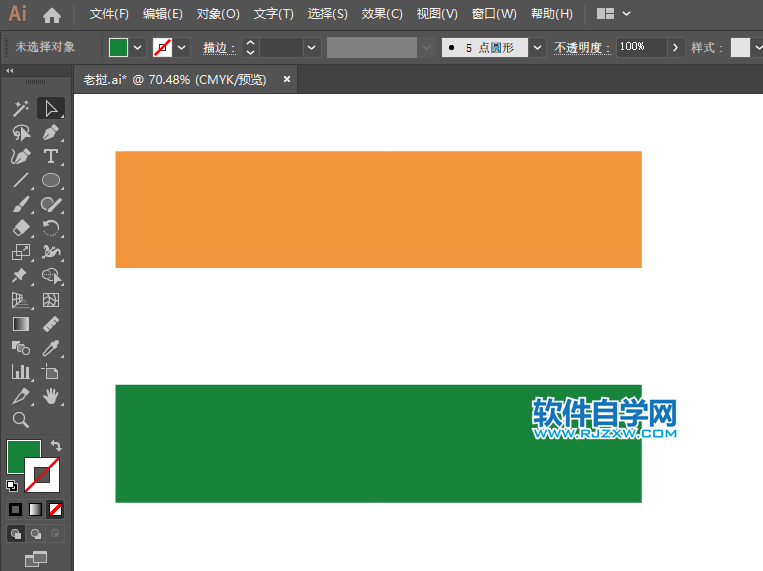The height and width of the screenshot is (571, 763).
Task: Select the Column Graph tool
Action: 20,372
